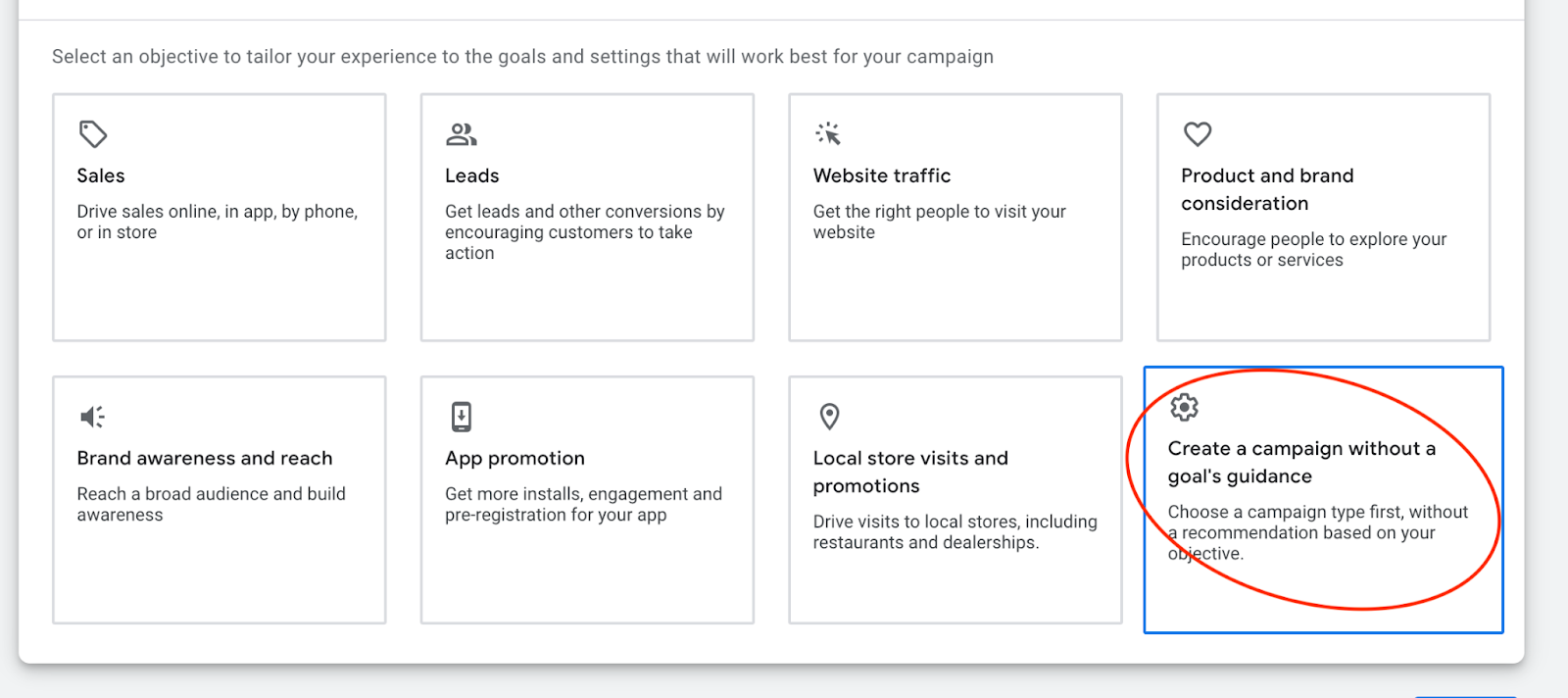Select Create a campaign without a goal's guidance

click(x=1300, y=462)
